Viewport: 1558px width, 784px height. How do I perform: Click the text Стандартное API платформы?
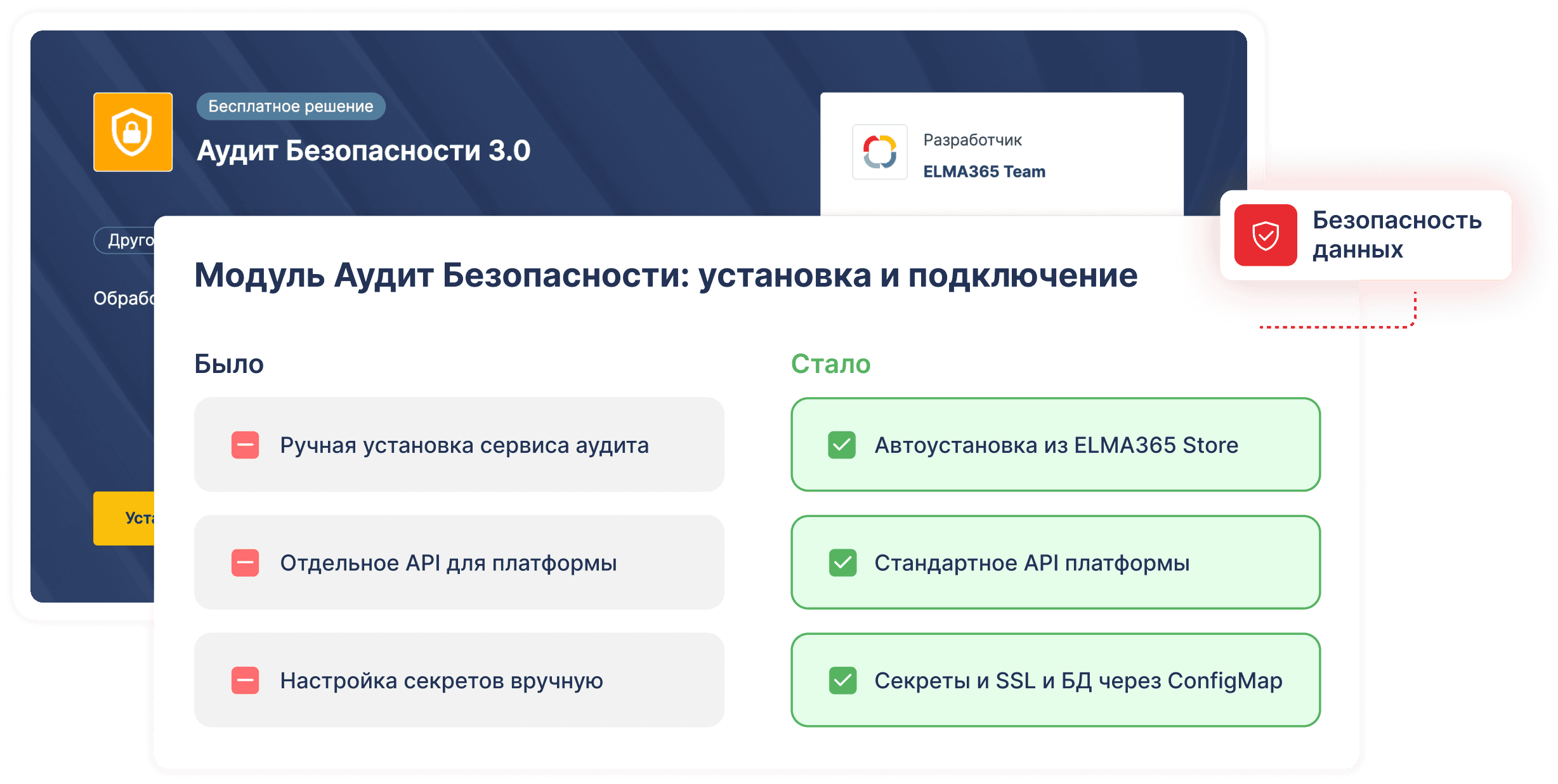pos(1032,563)
